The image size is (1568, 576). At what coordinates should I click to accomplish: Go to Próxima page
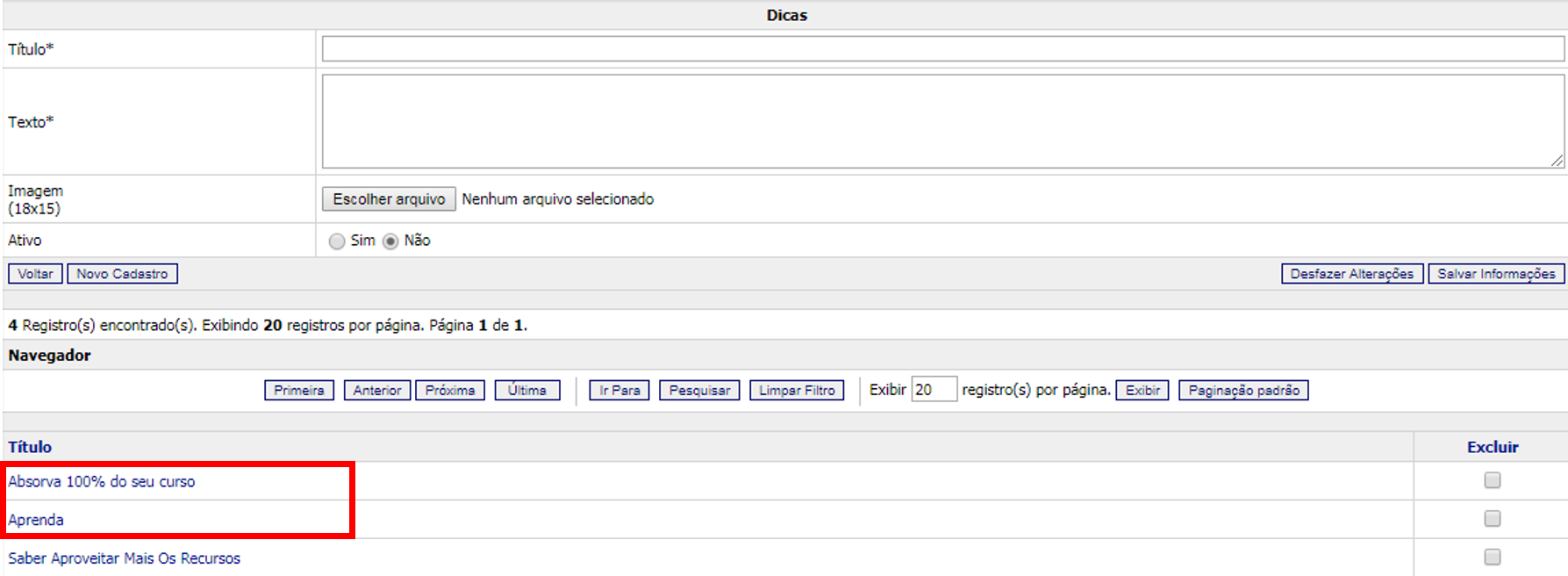coord(450,390)
